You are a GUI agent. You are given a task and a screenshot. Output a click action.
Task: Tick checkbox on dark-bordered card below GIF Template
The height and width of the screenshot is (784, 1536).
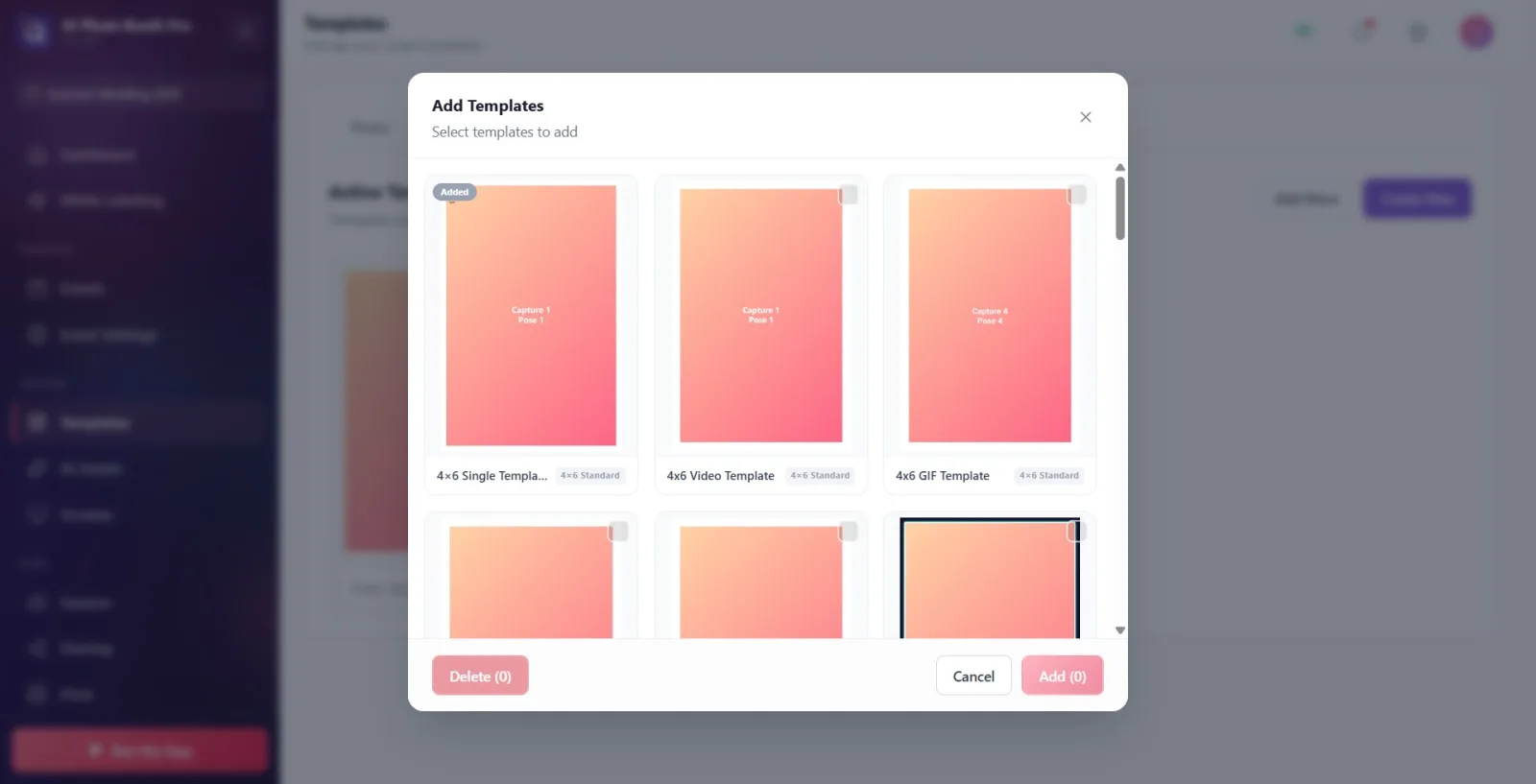(x=1077, y=532)
